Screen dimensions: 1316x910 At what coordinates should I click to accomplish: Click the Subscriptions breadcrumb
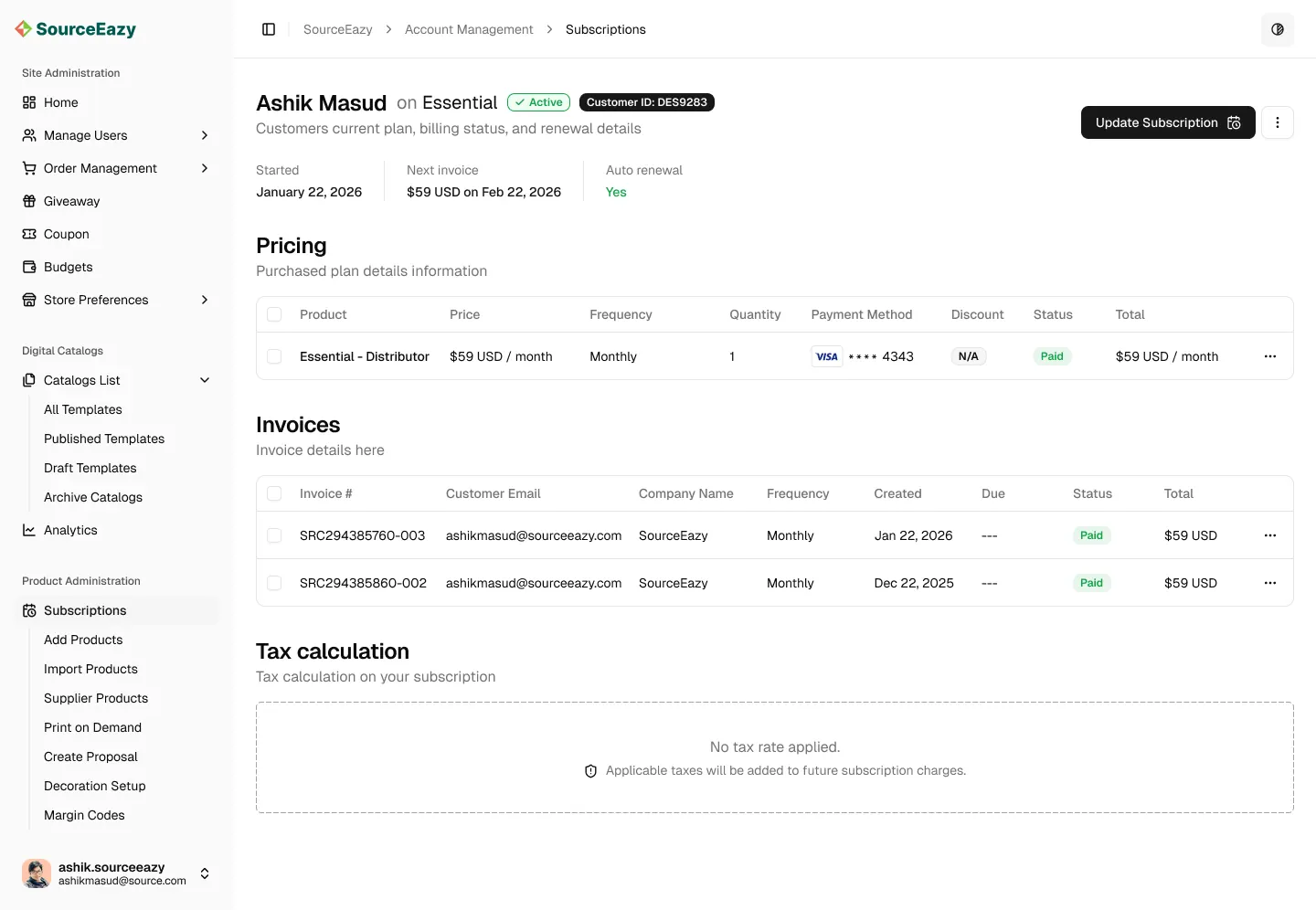coord(606,29)
